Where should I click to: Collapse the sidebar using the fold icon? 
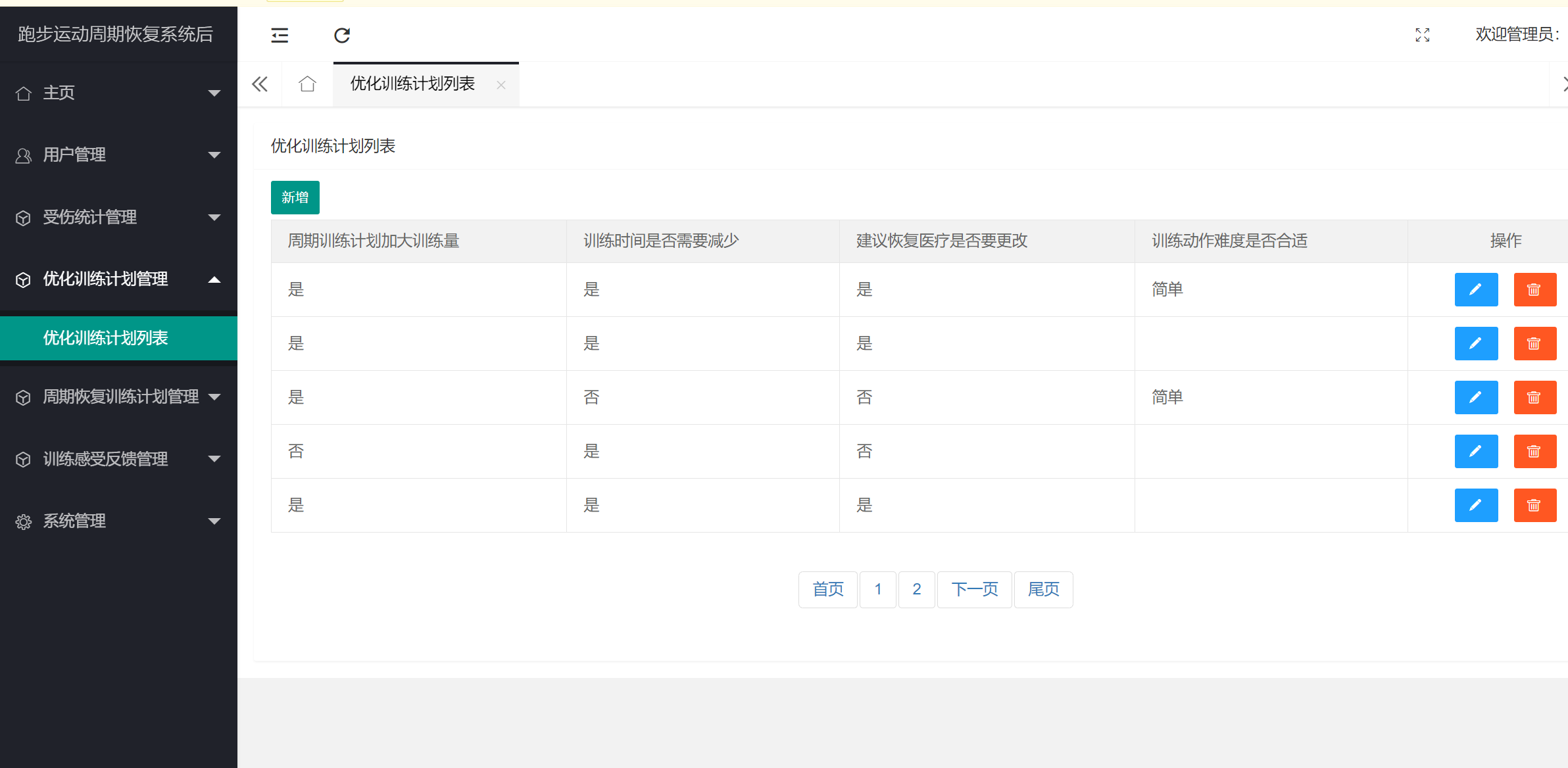pos(279,35)
